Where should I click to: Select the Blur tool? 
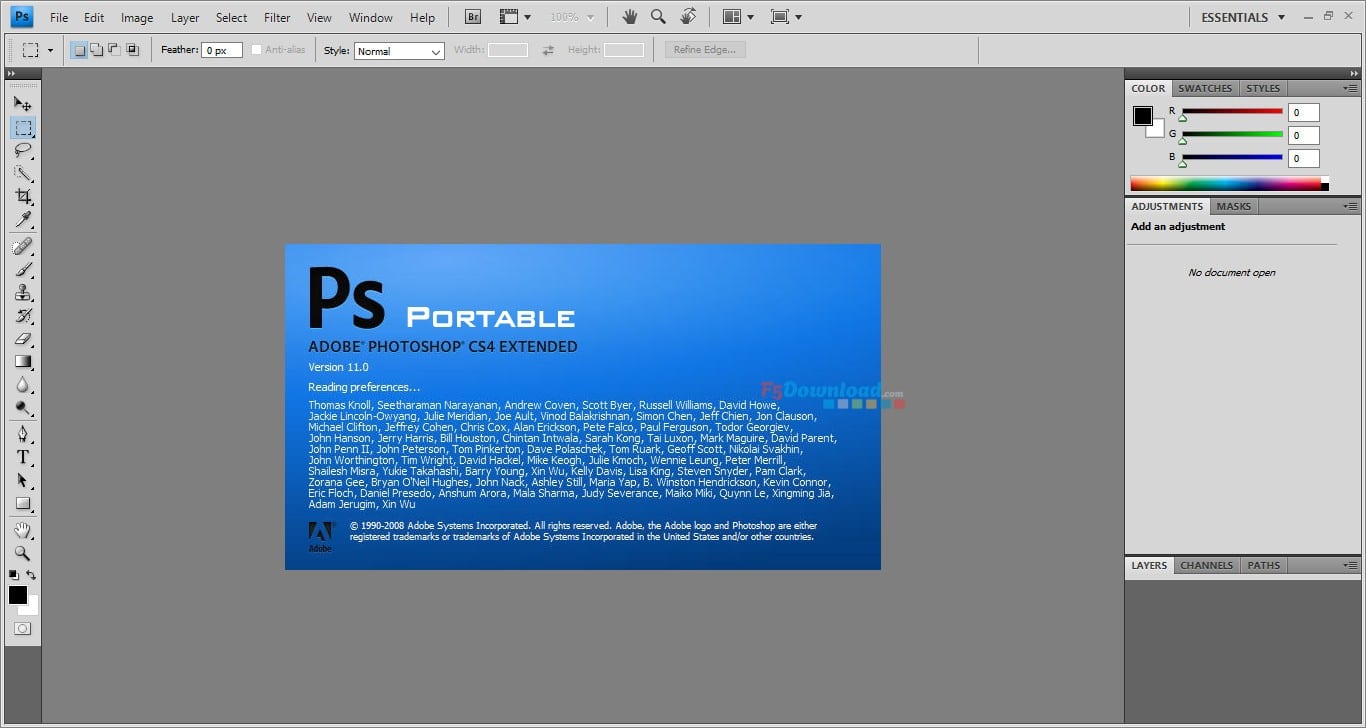(22, 385)
